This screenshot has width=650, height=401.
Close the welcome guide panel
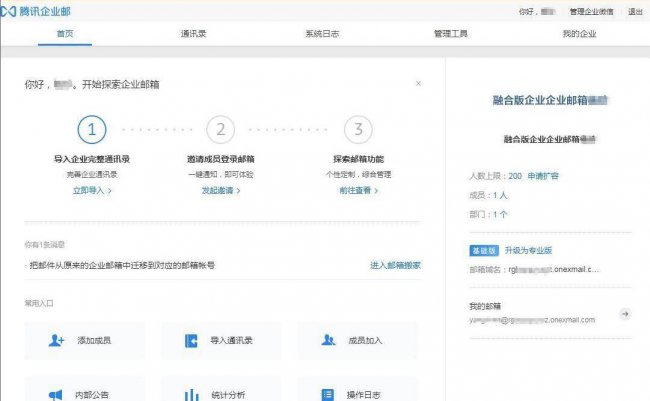pos(418,83)
